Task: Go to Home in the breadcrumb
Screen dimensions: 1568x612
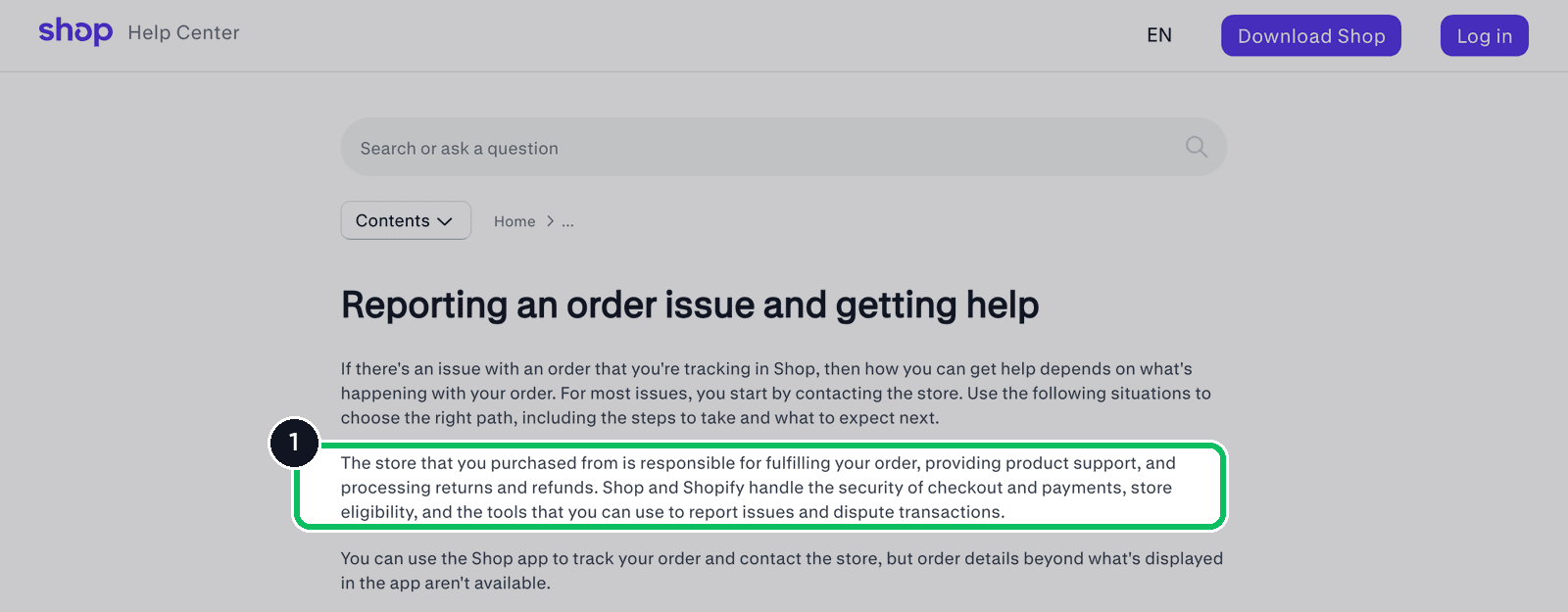Action: click(514, 221)
